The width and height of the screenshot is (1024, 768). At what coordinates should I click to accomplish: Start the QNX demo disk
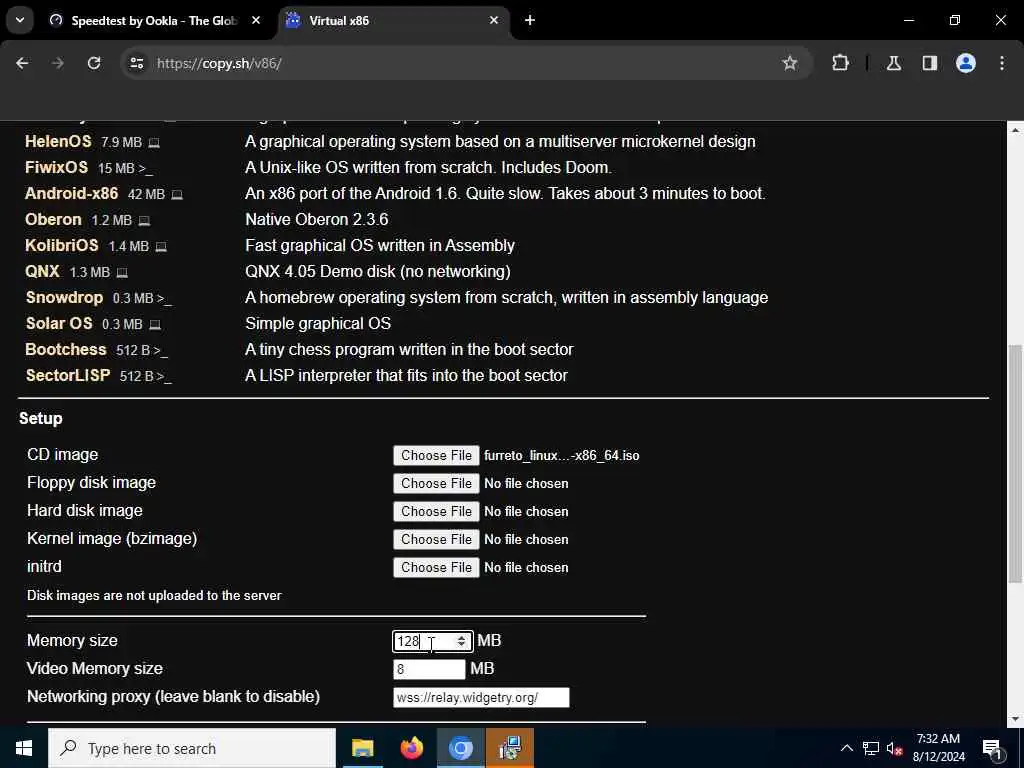(42, 271)
